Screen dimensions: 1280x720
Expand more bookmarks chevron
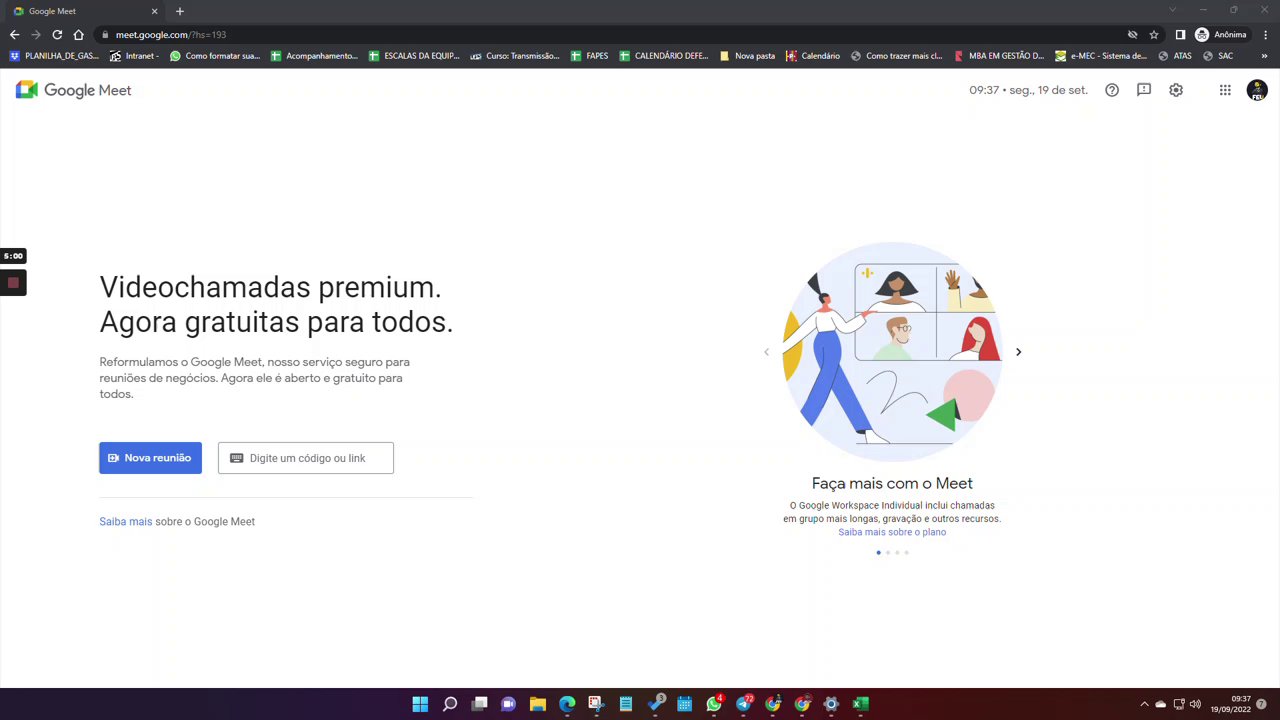(1265, 56)
